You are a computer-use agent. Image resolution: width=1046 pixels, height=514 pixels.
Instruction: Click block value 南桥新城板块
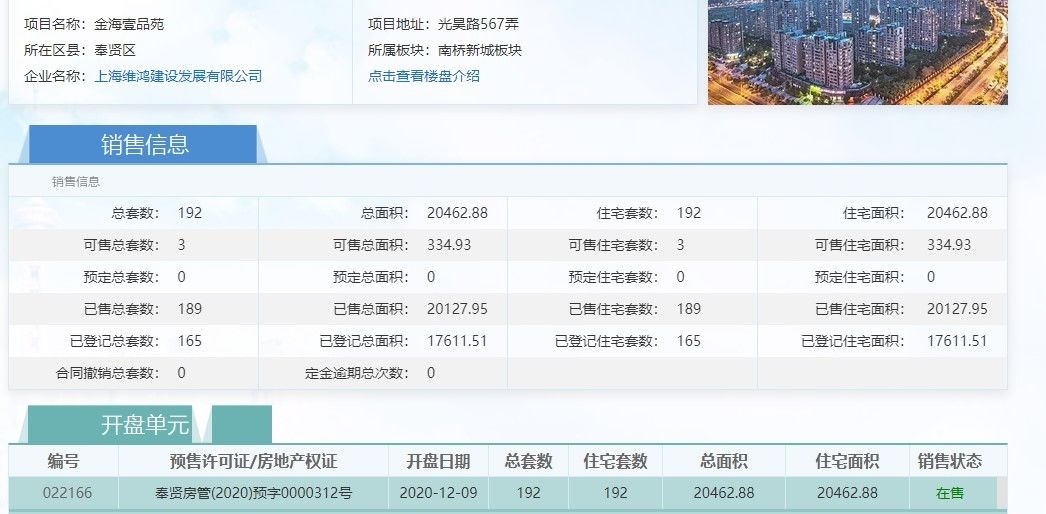click(480, 50)
